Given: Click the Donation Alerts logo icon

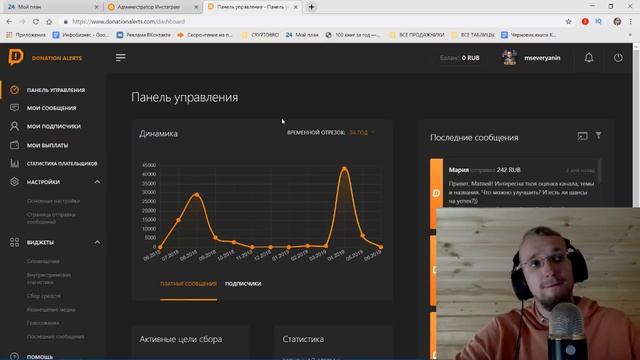Looking at the screenshot, I should (x=16, y=58).
